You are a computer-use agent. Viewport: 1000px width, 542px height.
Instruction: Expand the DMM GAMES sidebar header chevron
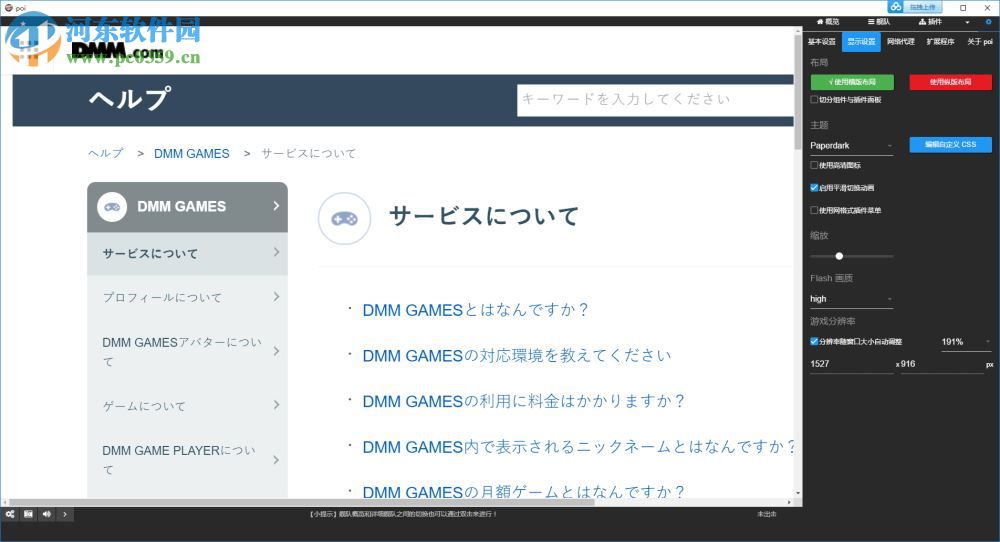[276, 206]
